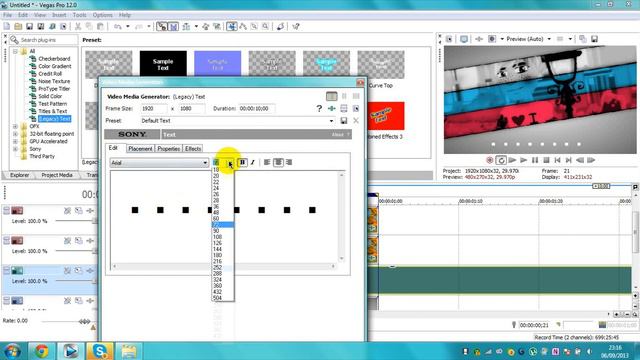Expand the OFX folder in tree
The image size is (640, 360).
point(15,127)
